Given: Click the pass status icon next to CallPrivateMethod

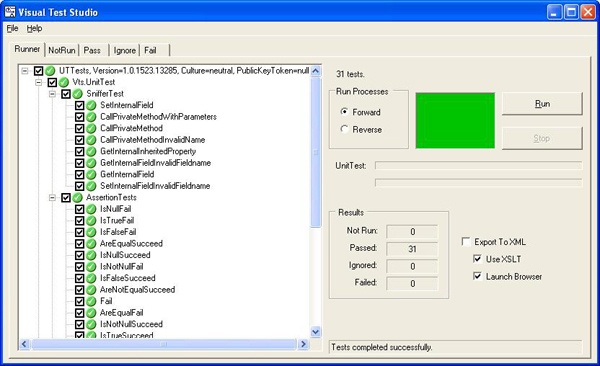Looking at the screenshot, I should coord(91,128).
